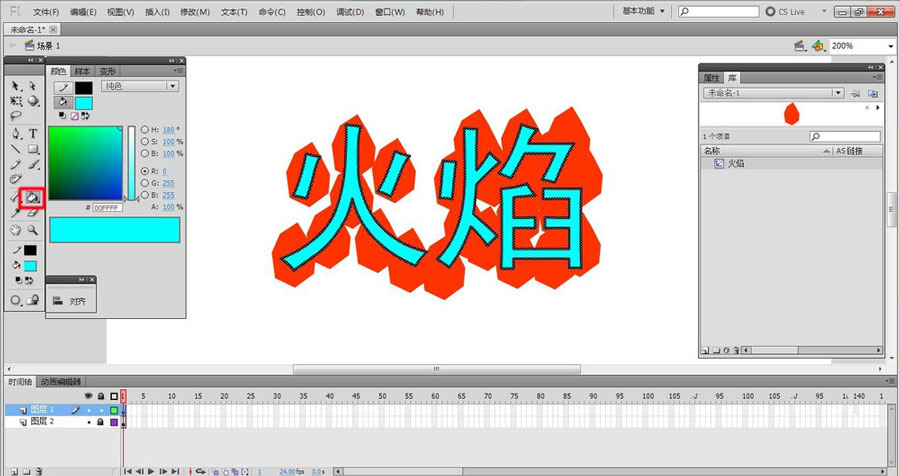This screenshot has height=476, width=900.
Task: Click the black stroke color swatch
Action: [84, 87]
